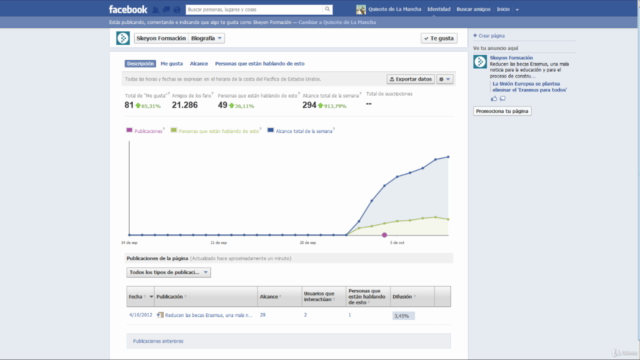
Task: Toggle Alcance total de la semana legend swatch
Action: coord(270,130)
